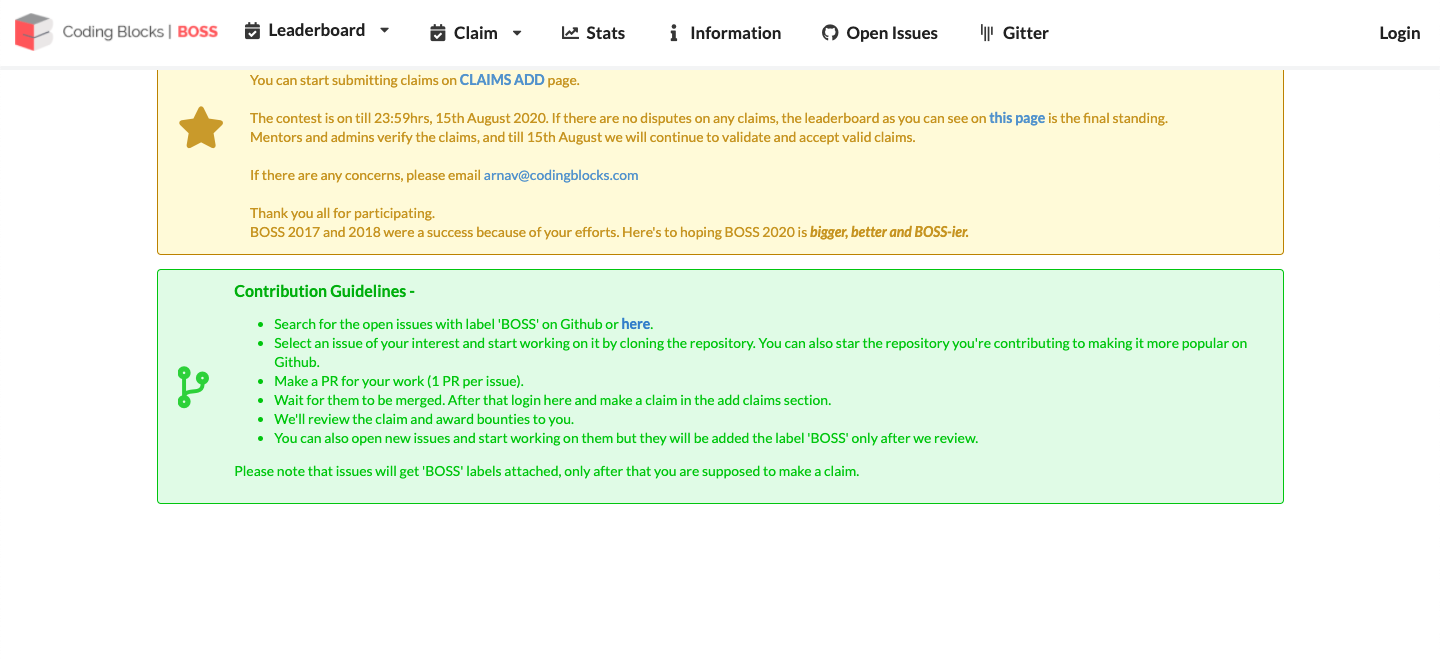Viewport: 1440px width, 661px height.
Task: Open the Leaderboard menu
Action: [x=317, y=31]
